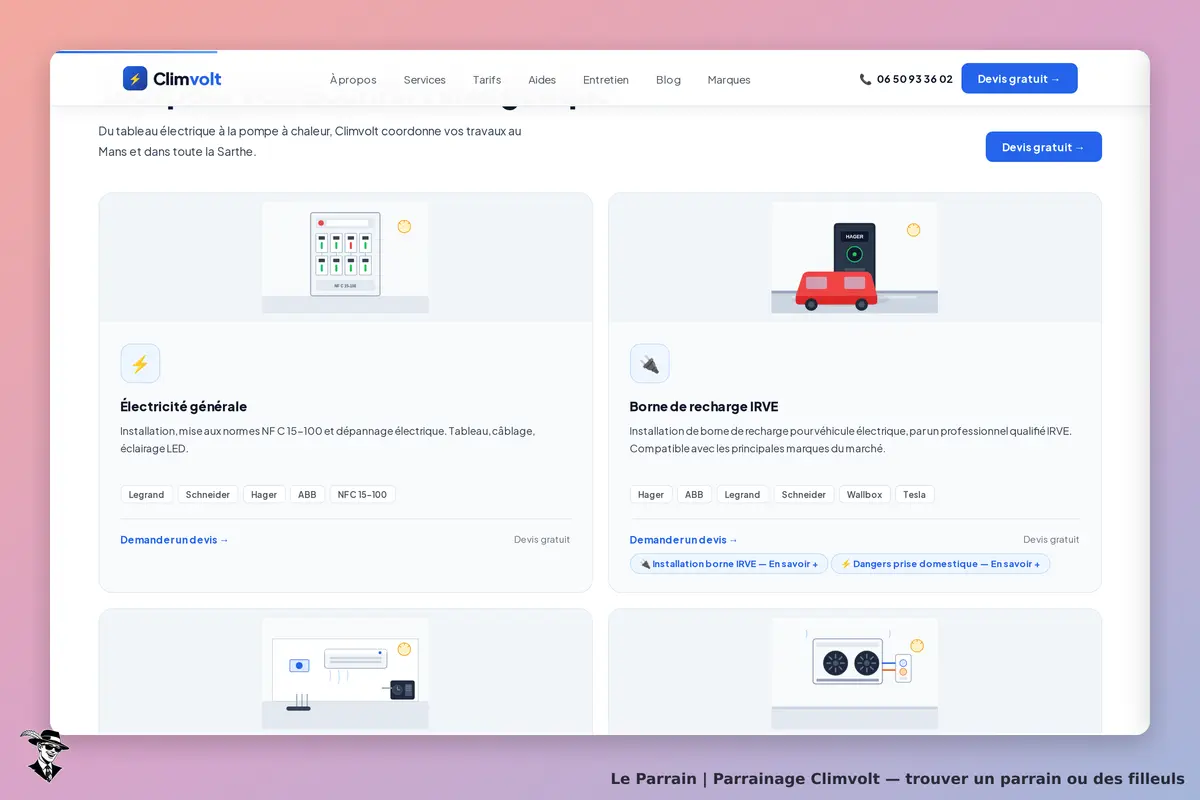This screenshot has width=1200, height=800.
Task: Call the number 06 50 93 36 02
Action: tap(915, 79)
